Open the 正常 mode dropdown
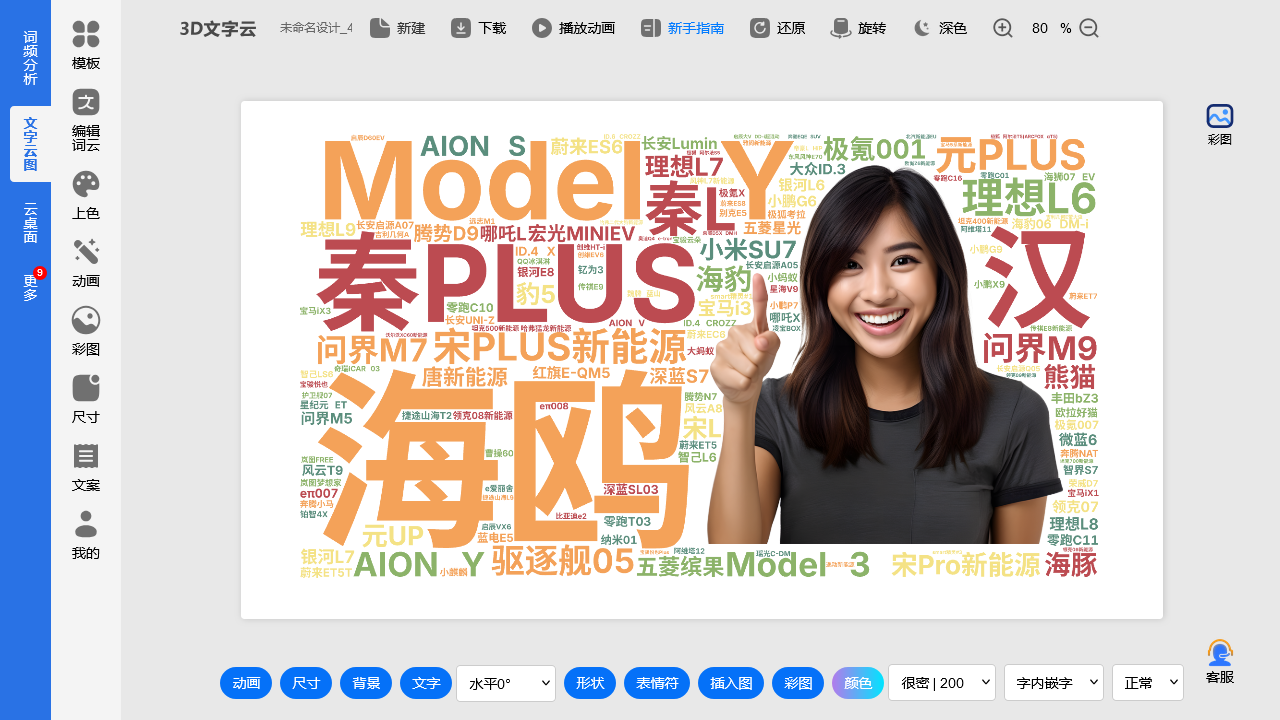This screenshot has width=1280, height=720. pyautogui.click(x=1148, y=683)
